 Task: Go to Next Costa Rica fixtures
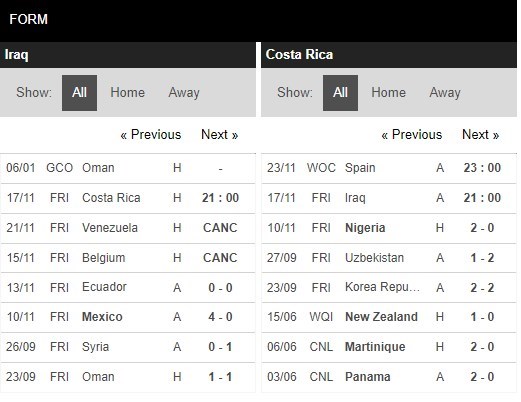coord(480,135)
